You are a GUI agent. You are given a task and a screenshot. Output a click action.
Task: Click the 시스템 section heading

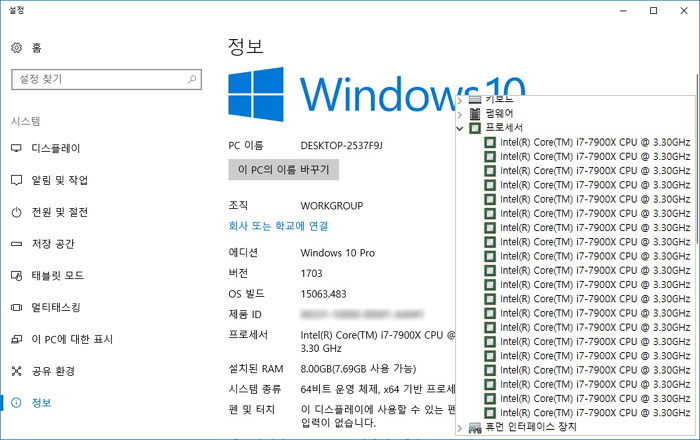tap(25, 121)
